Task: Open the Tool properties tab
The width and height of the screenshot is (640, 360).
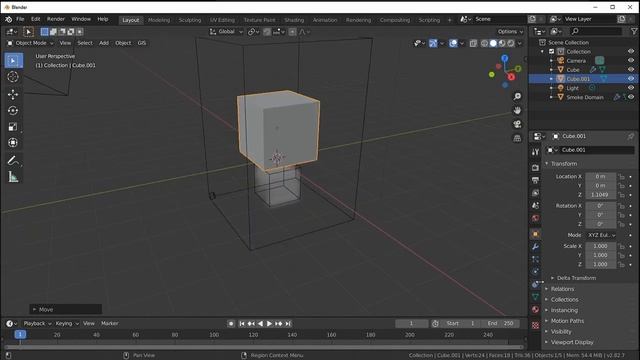Action: 536,152
